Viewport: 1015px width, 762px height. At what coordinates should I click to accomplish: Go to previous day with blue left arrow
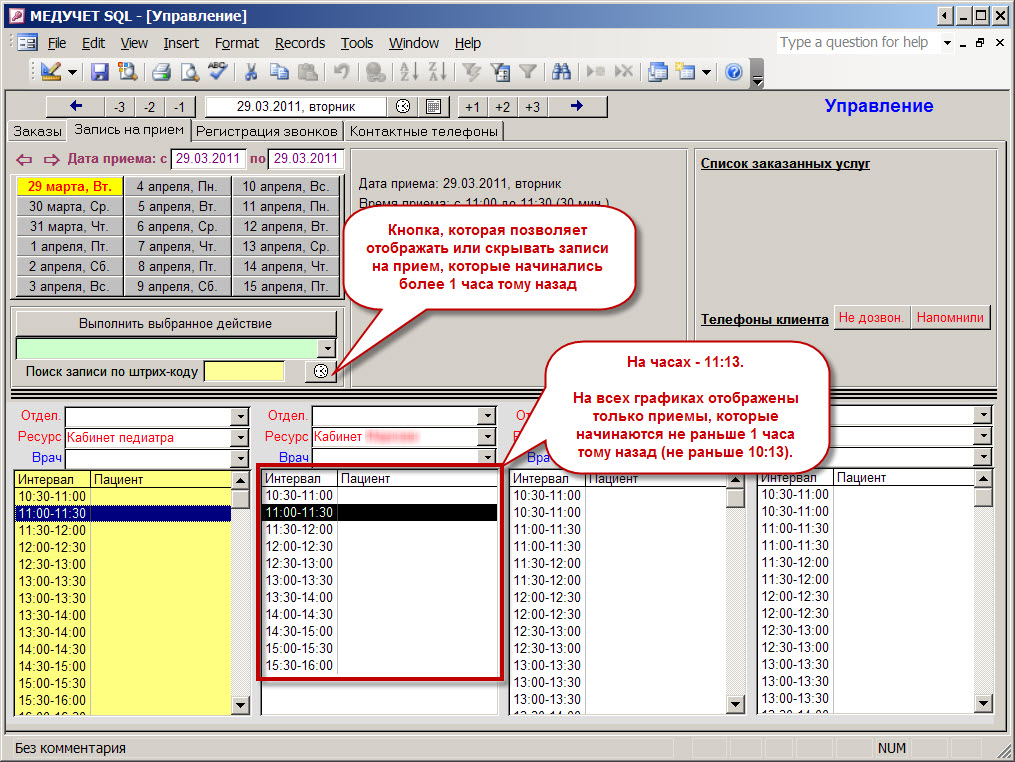[75, 106]
